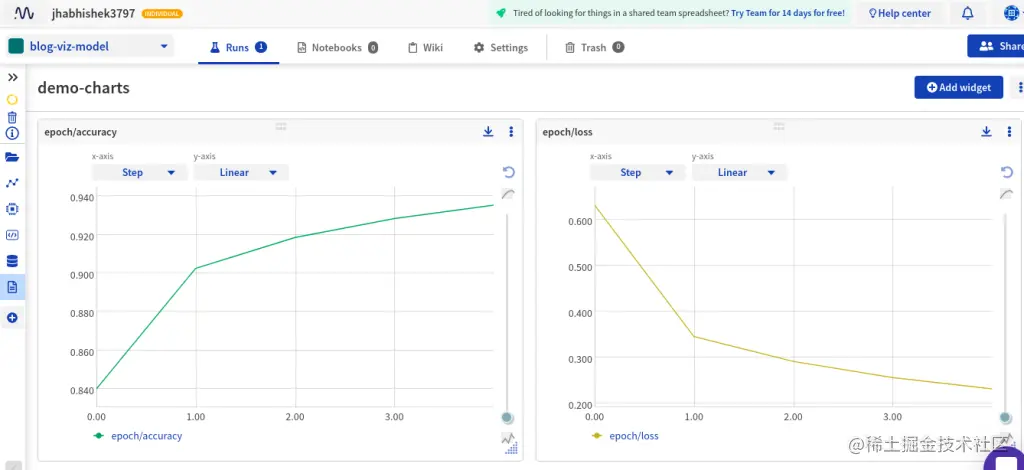Click 0.940 label on accuracy y-axis
Screen dimensions: 1024x470
(x=82, y=198)
